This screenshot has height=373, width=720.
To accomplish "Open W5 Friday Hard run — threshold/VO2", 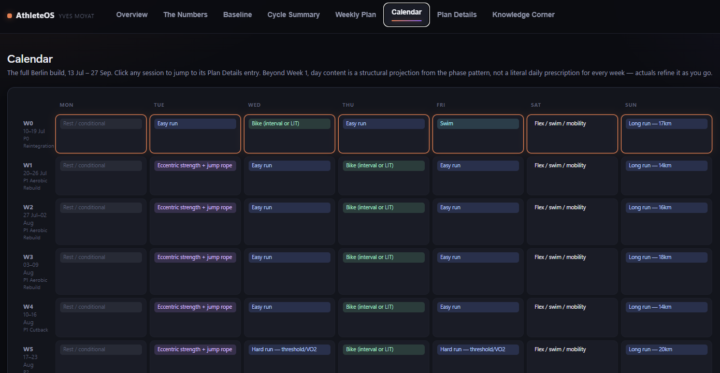I will [x=478, y=350].
